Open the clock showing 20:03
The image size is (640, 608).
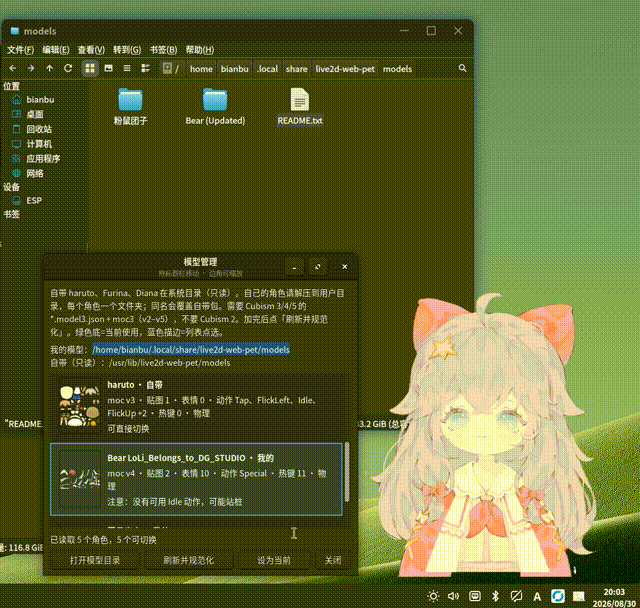point(614,597)
